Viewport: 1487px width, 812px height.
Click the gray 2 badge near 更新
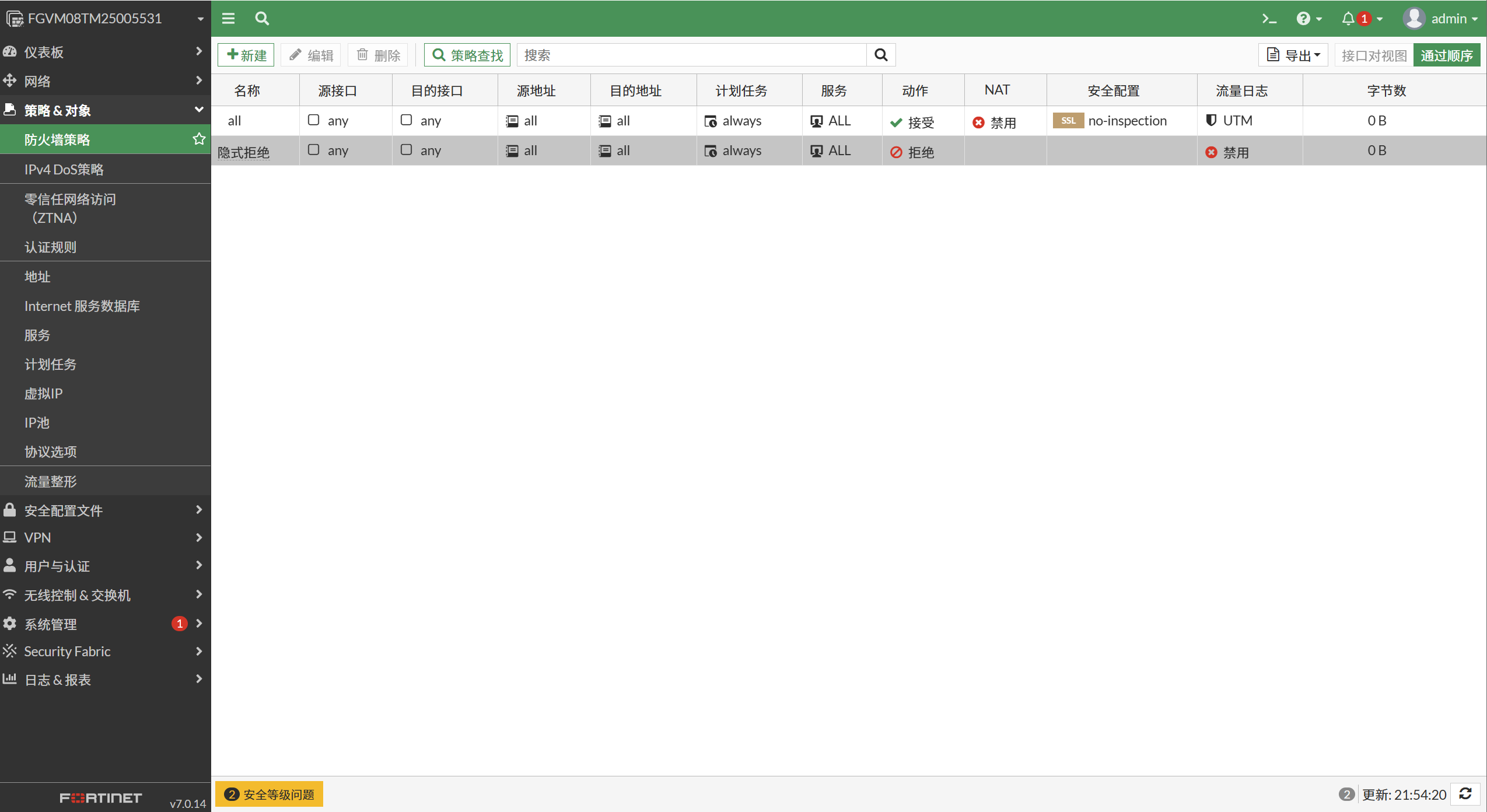(1346, 794)
